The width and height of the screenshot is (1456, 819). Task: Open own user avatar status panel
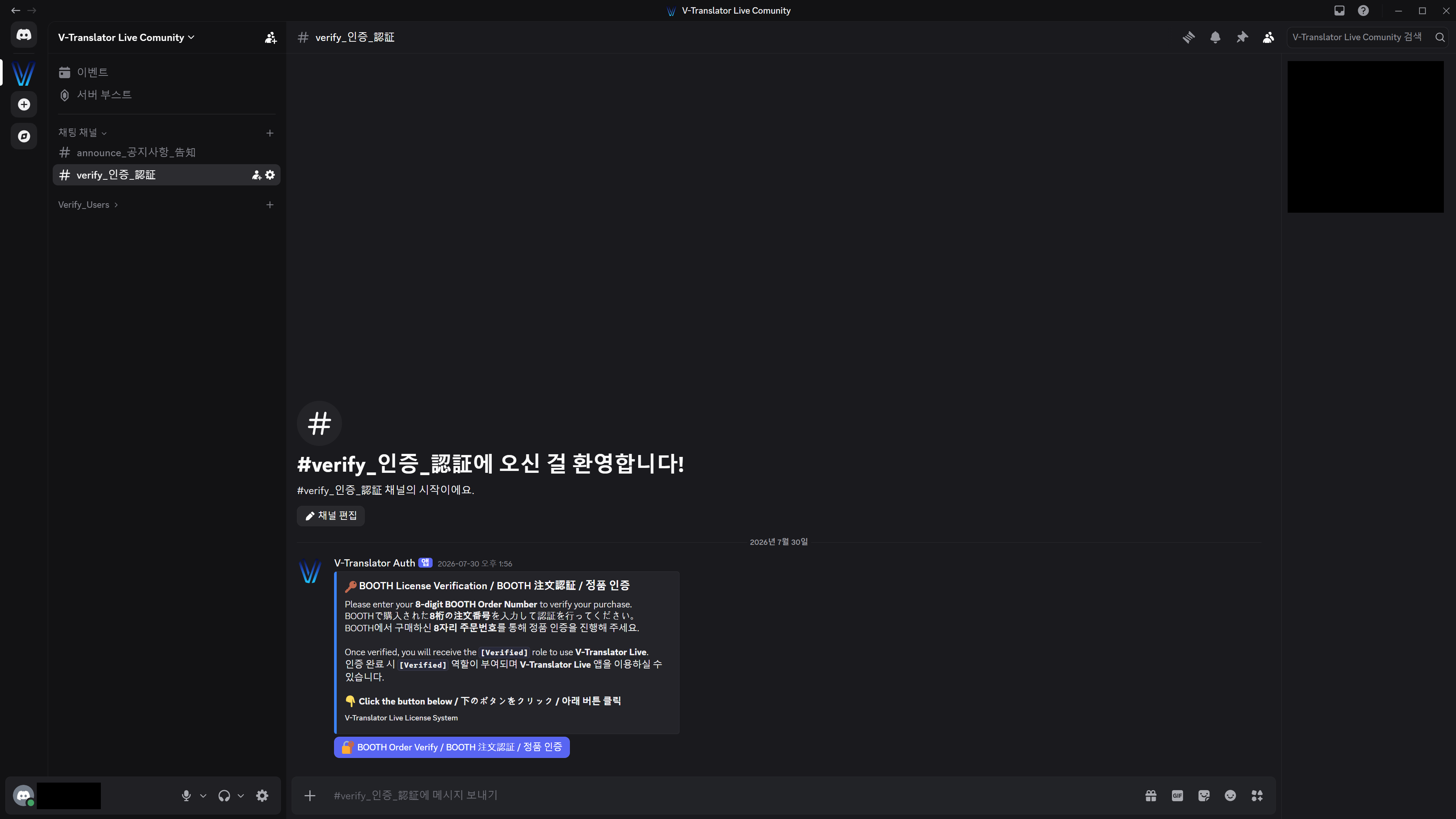(24, 796)
